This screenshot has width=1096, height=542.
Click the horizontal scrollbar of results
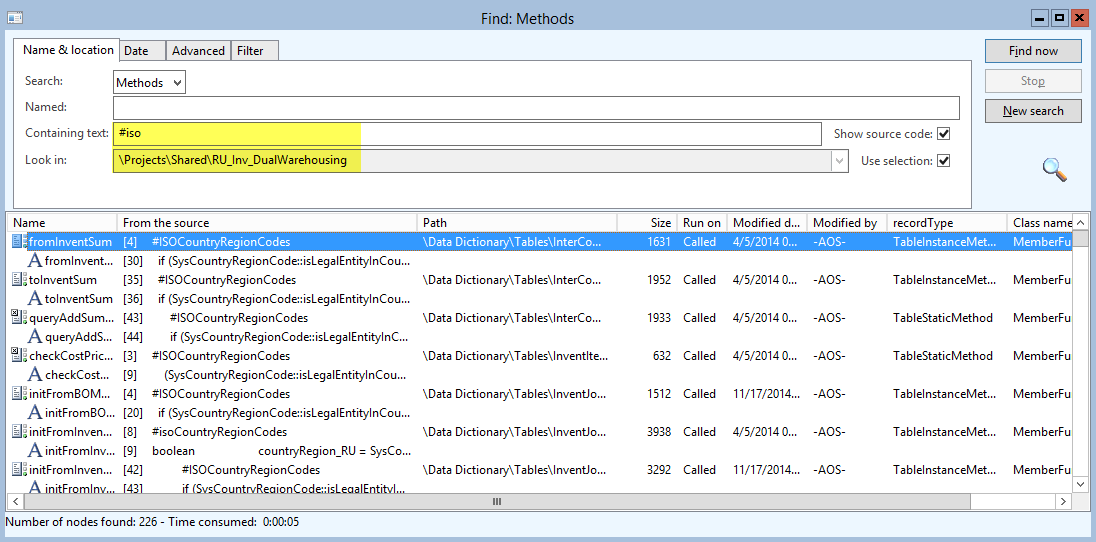click(x=496, y=502)
